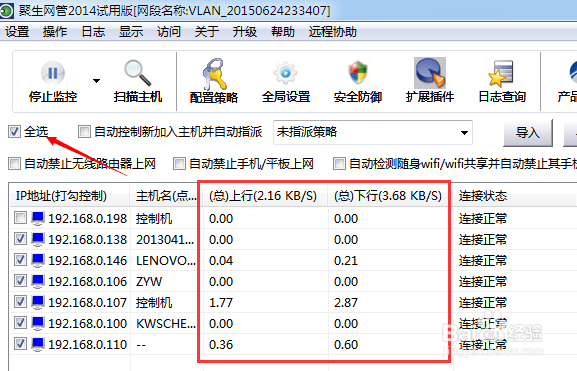Screen dimensions: 577x371
Task: Select host name LENOVO...
Action: click(x=166, y=261)
